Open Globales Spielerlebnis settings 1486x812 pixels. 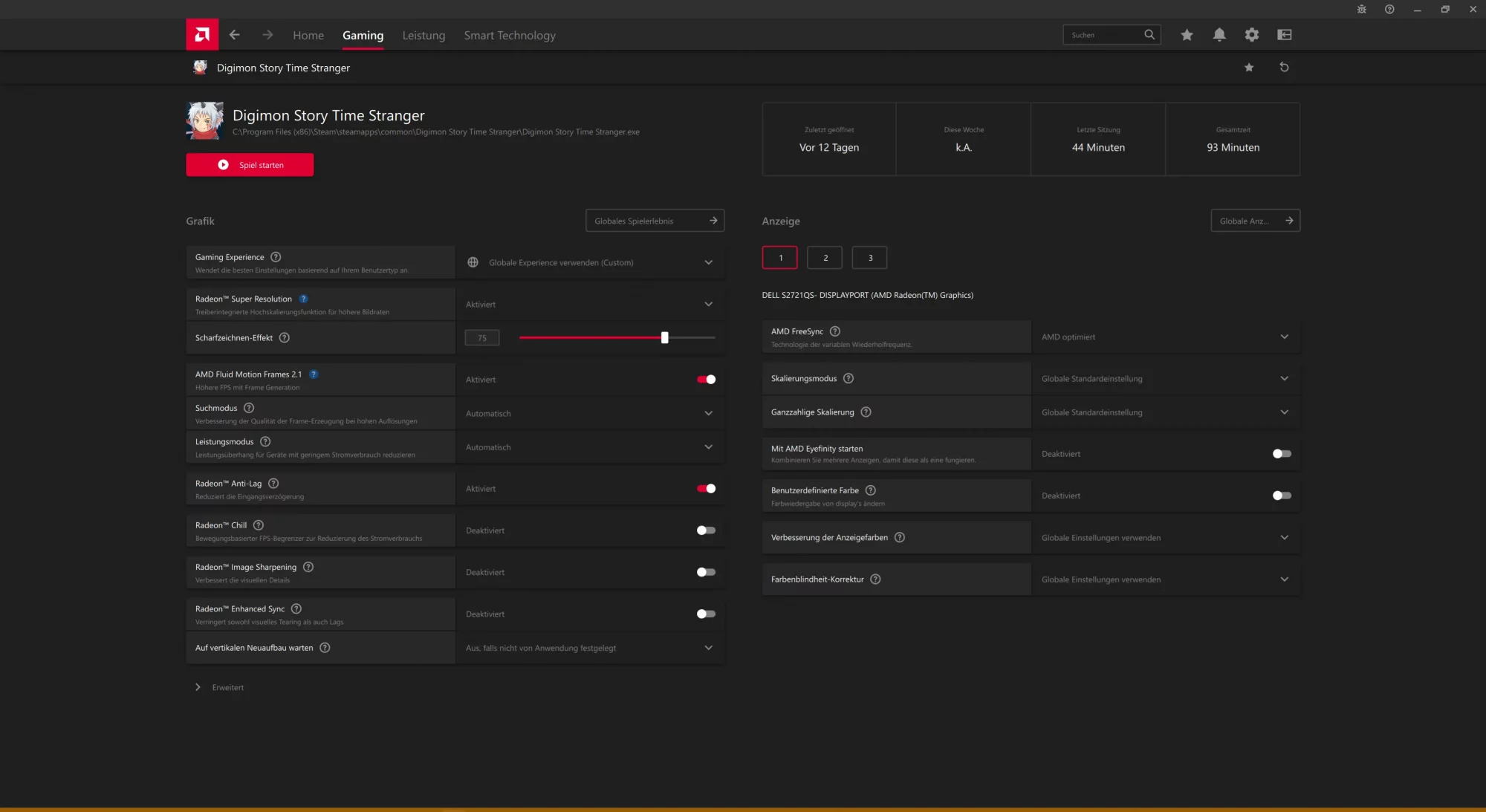pyautogui.click(x=655, y=221)
